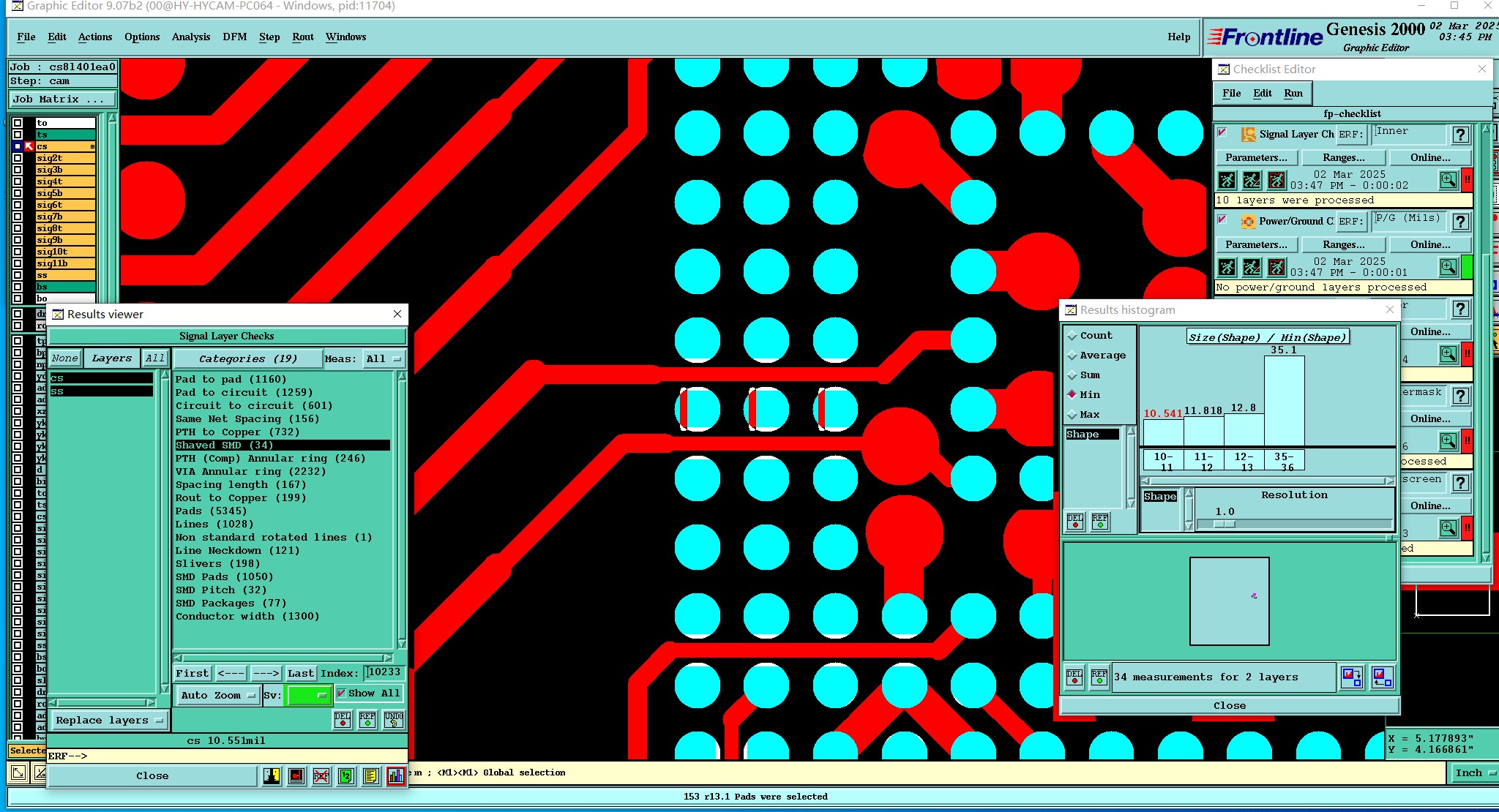1499x812 pixels.
Task: Click the green numbered-page icon
Action: tap(346, 776)
